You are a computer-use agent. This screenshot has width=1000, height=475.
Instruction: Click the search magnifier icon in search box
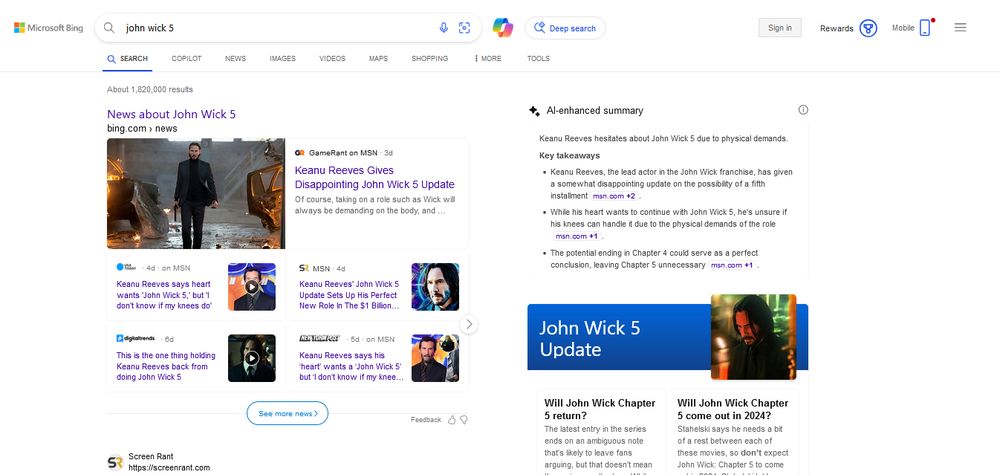pos(109,28)
